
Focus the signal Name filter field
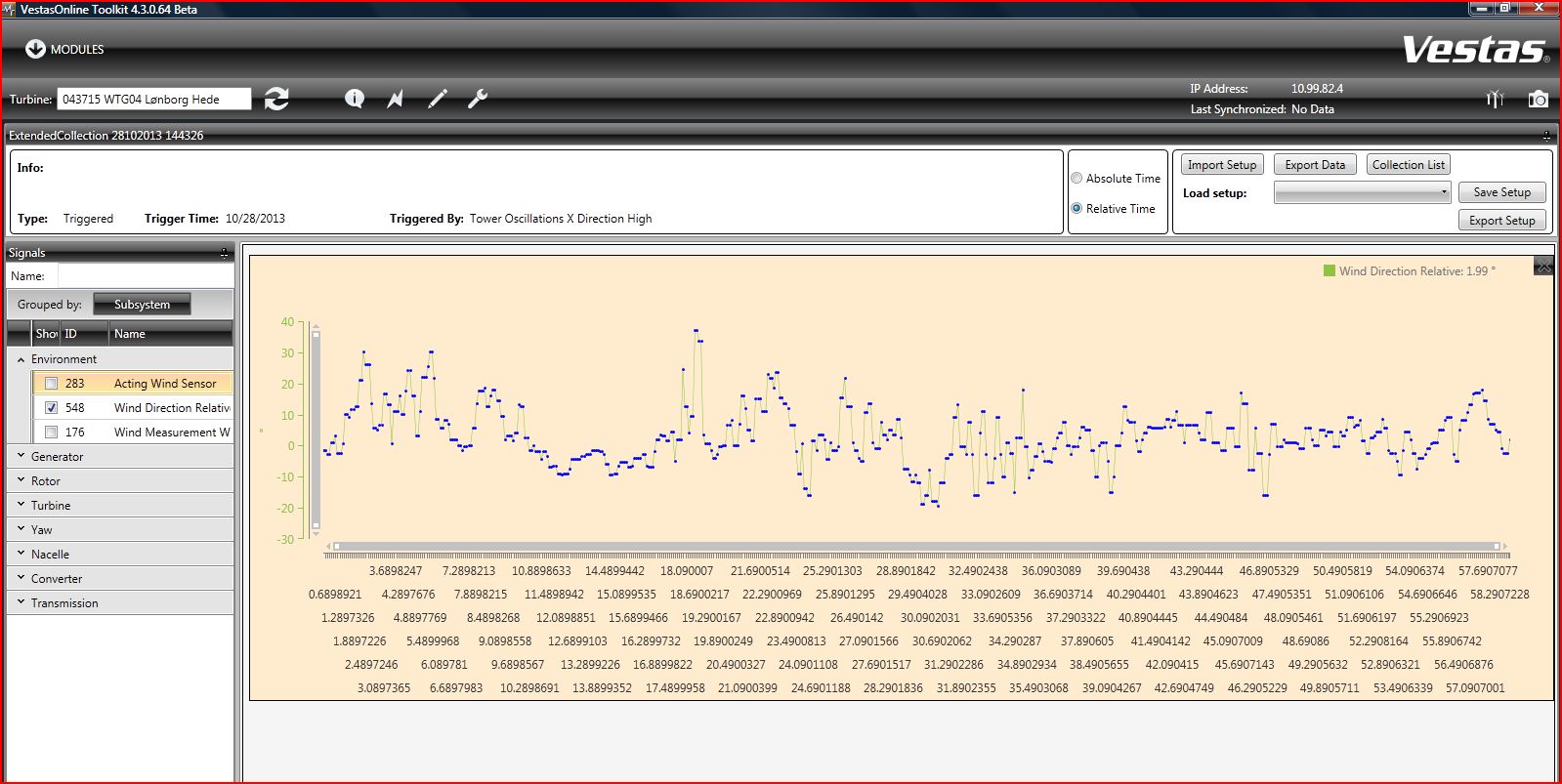(146, 276)
